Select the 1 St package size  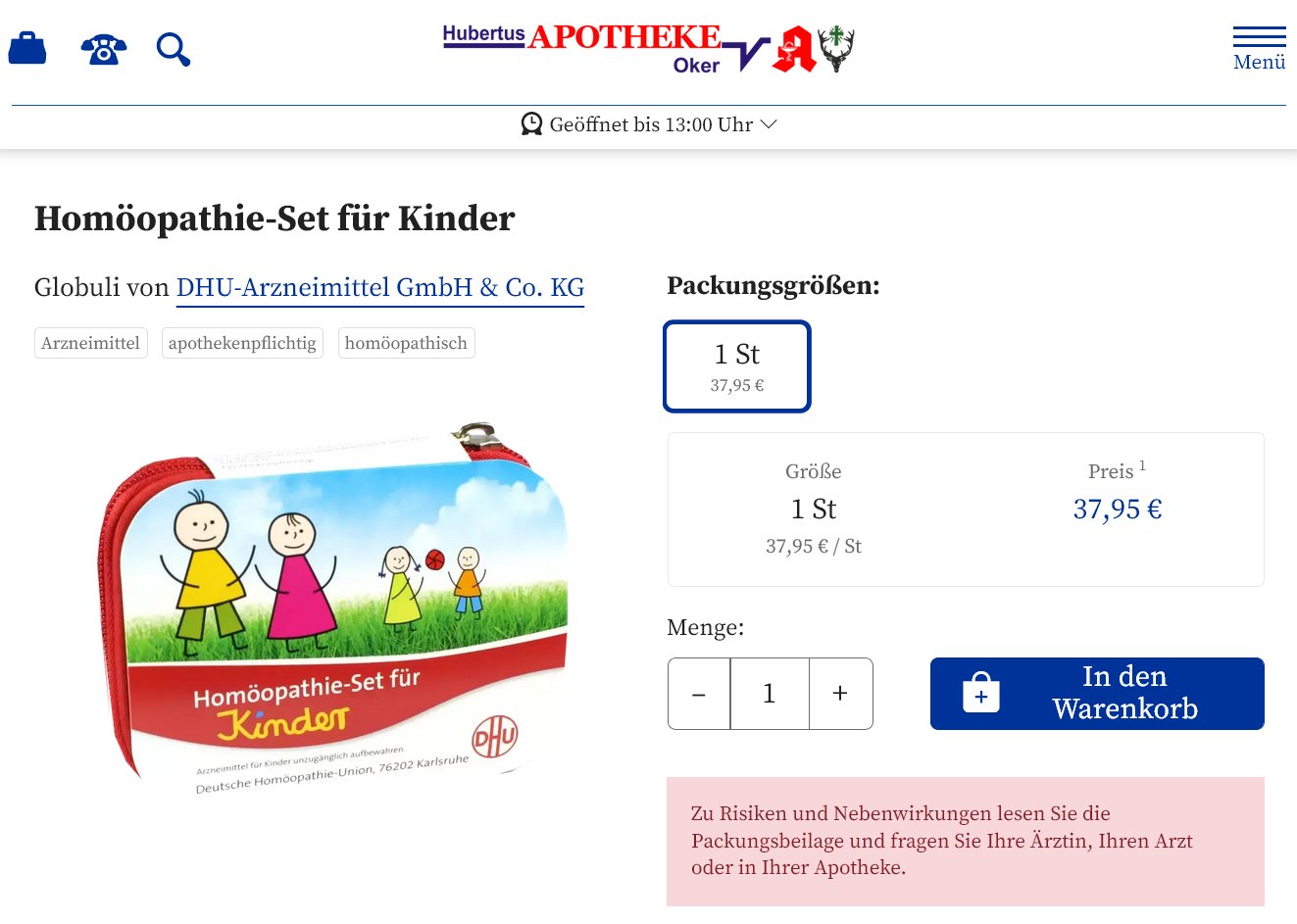(737, 366)
